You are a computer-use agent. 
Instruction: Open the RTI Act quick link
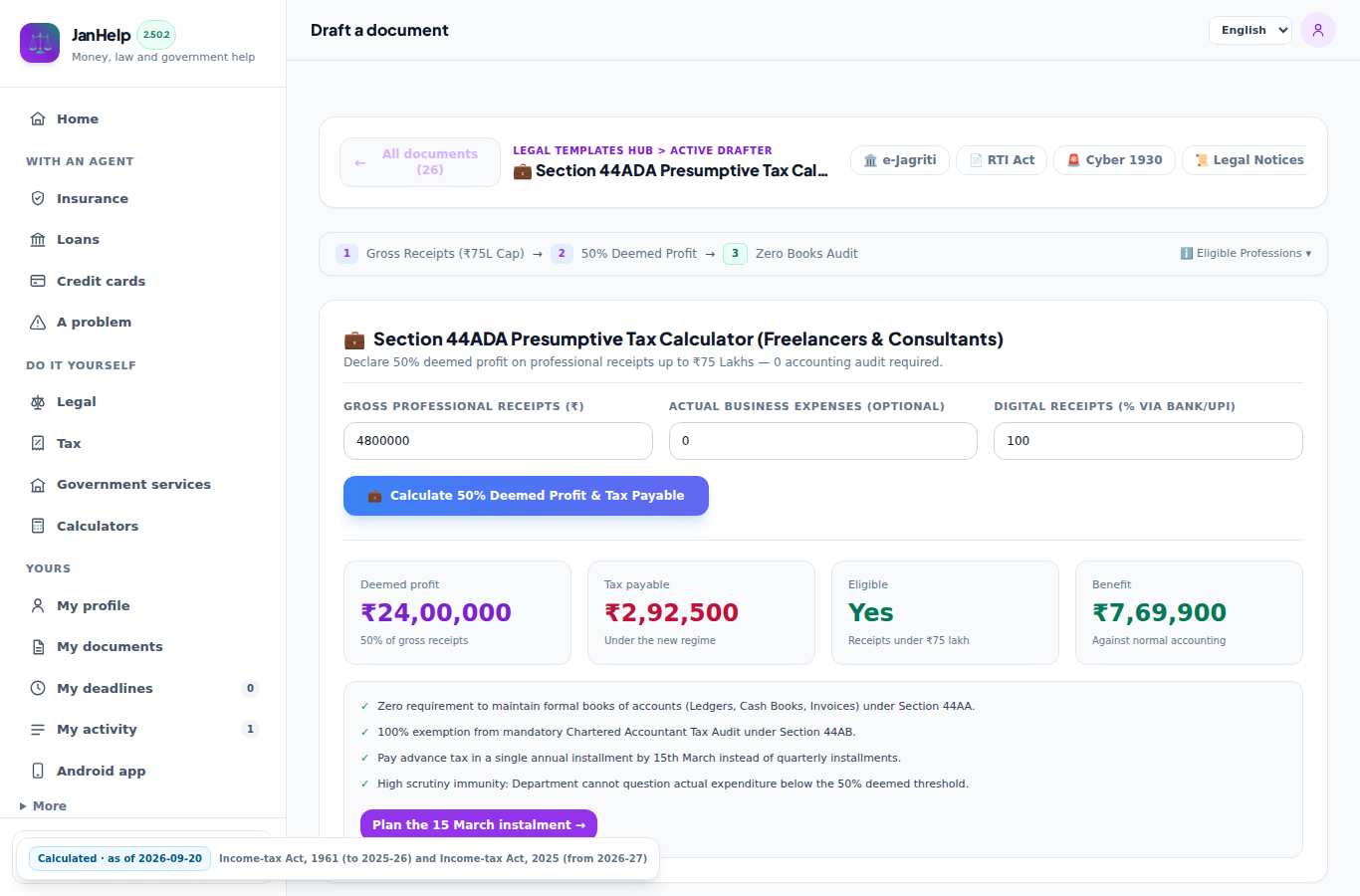[1002, 160]
